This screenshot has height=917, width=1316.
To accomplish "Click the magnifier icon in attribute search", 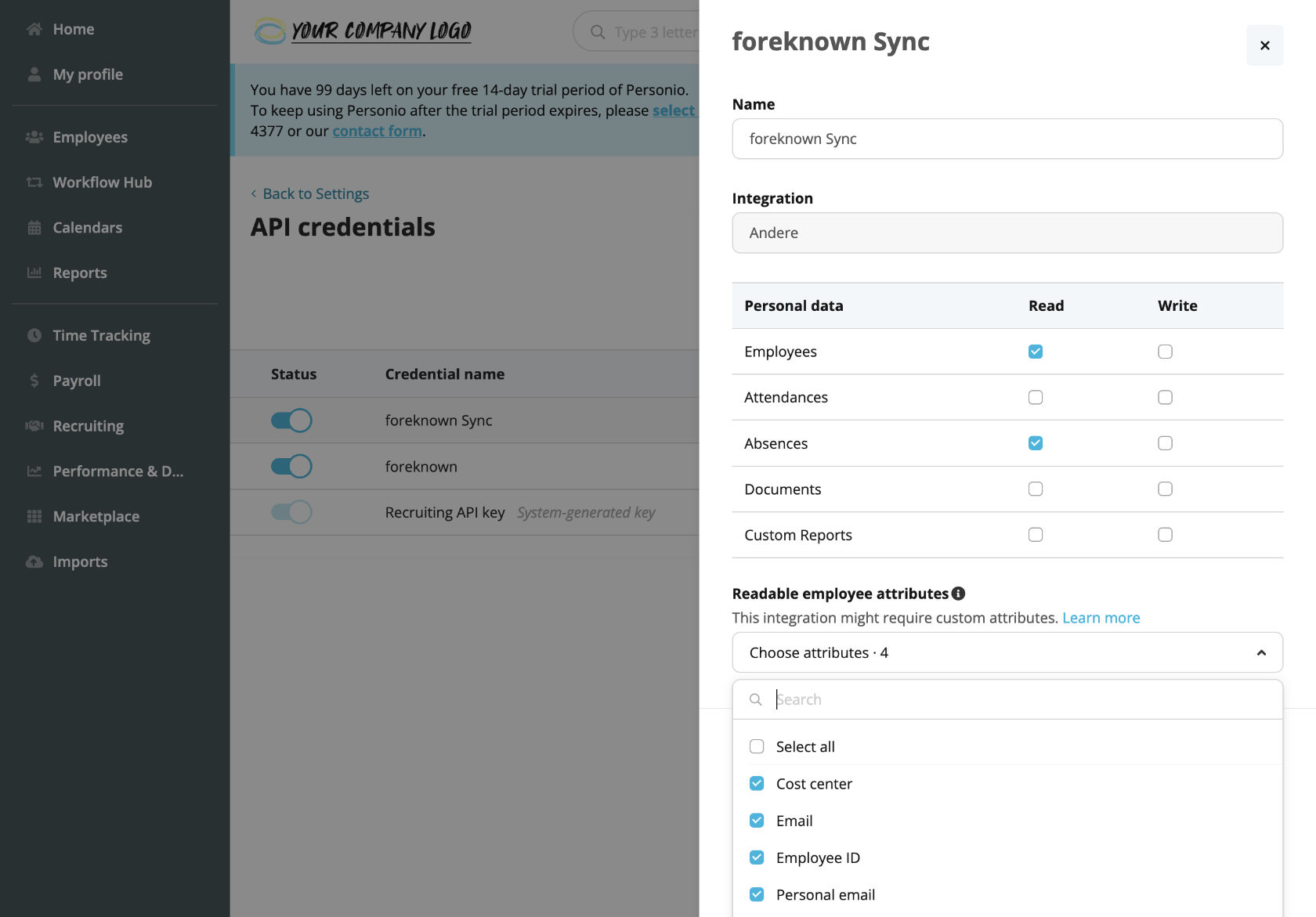I will point(755,699).
